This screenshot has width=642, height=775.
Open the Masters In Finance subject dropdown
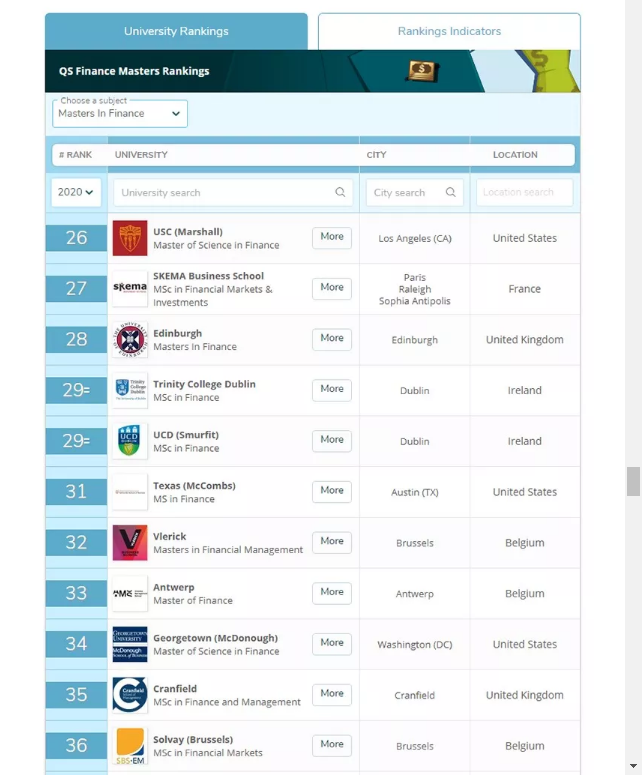[x=120, y=114]
